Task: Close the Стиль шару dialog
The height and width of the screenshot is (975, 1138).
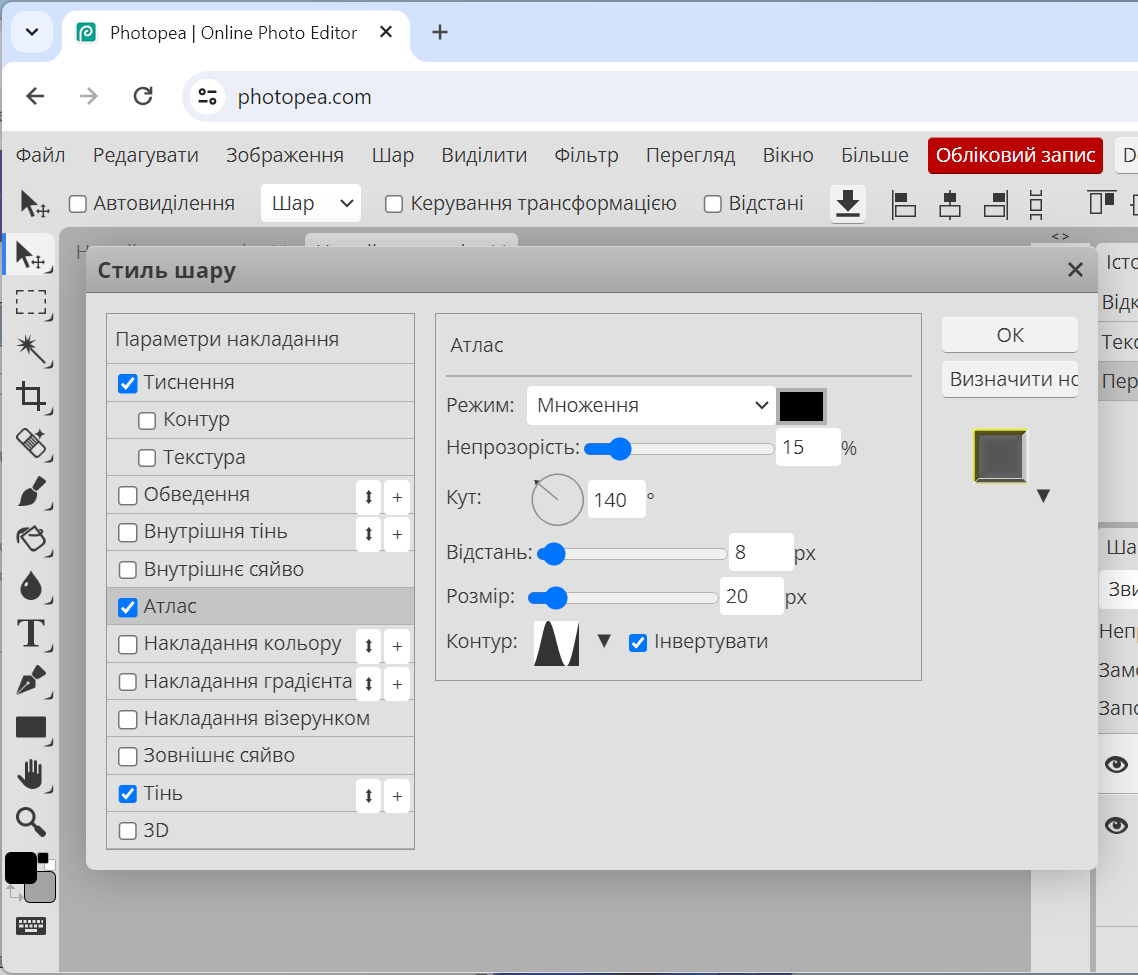Action: pos(1075,270)
